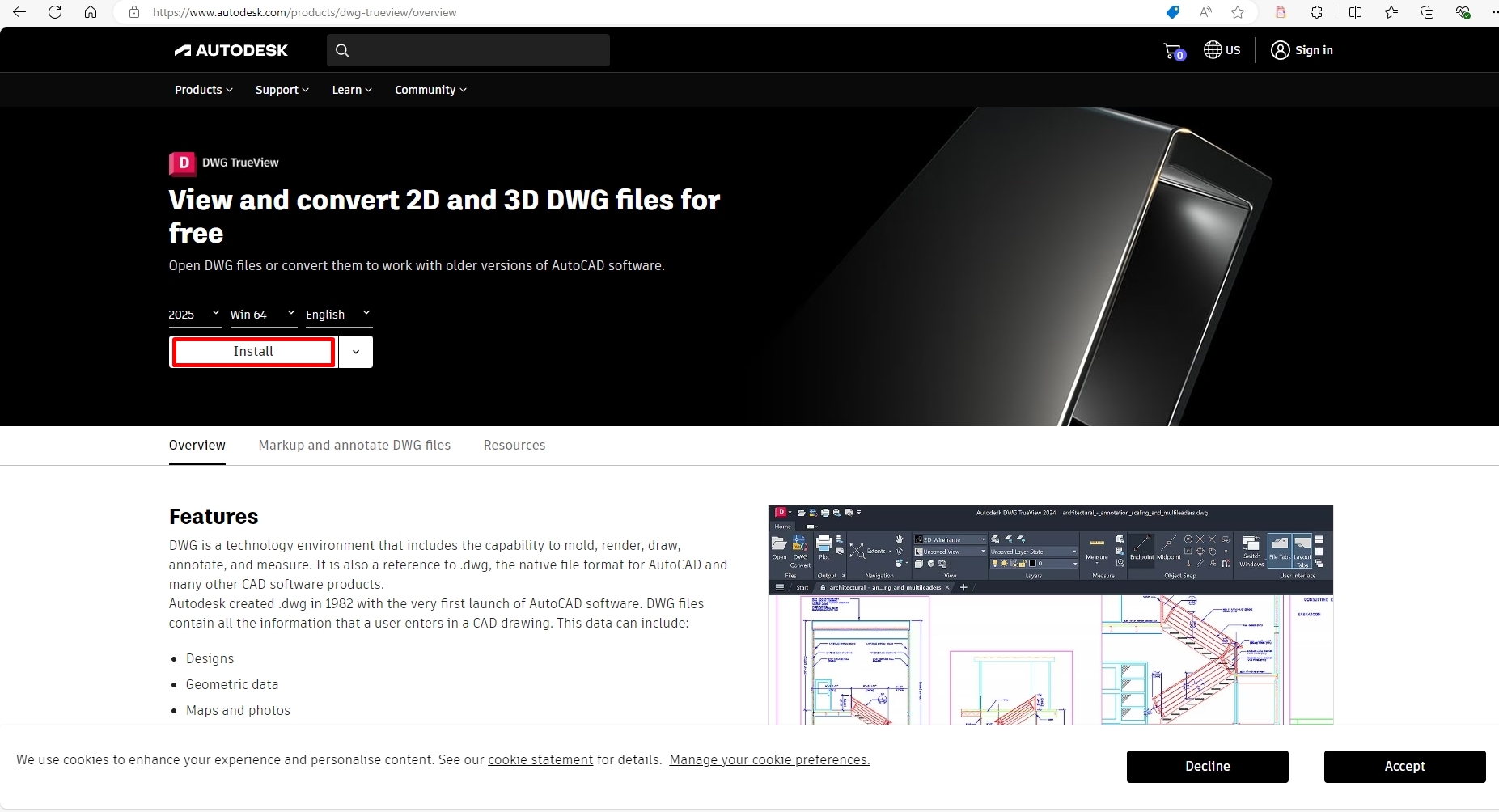Start Read aloud from the address bar
1499x812 pixels.
pyautogui.click(x=1205, y=12)
